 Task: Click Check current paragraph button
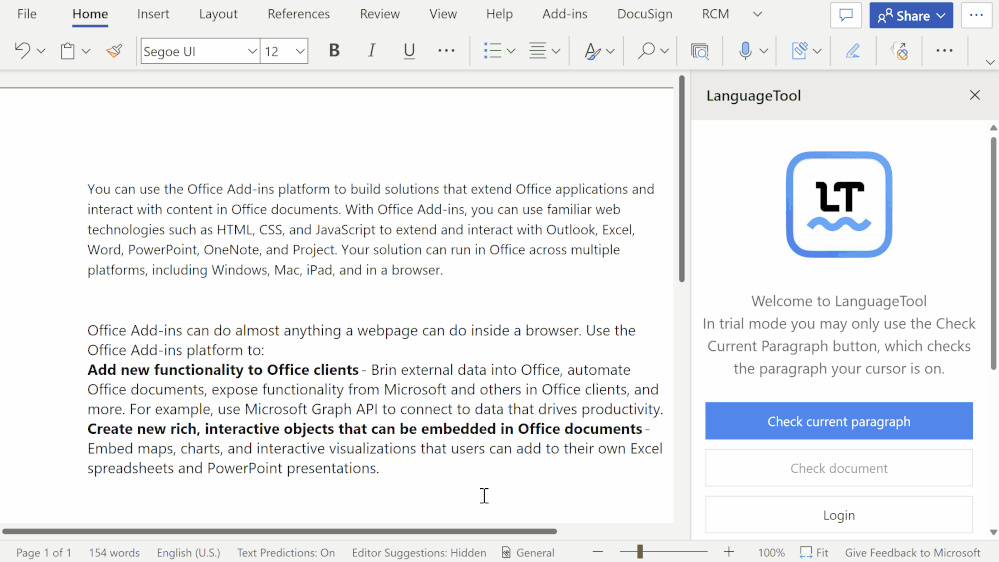[839, 421]
